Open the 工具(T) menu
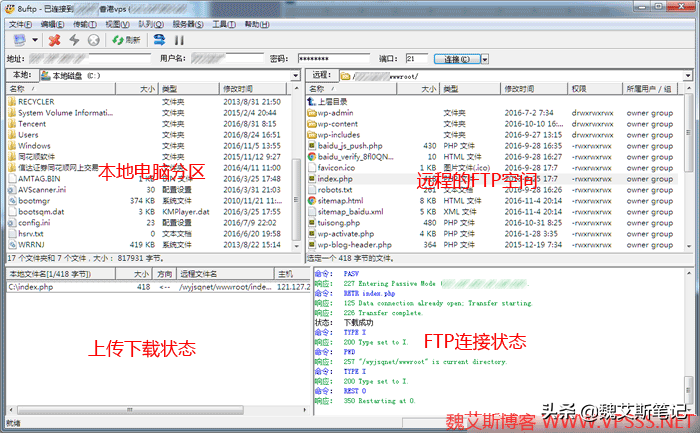Image resolution: width=700 pixels, height=433 pixels. pyautogui.click(x=225, y=23)
